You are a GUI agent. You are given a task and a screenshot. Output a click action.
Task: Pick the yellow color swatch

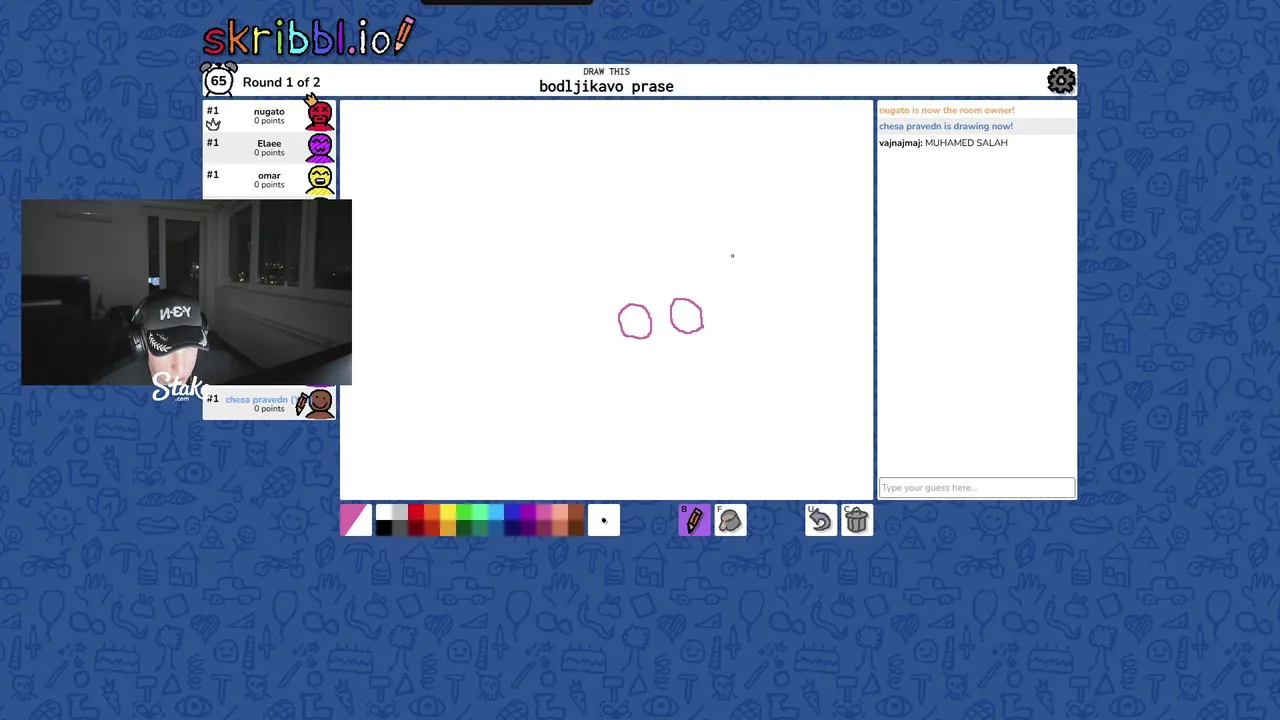pyautogui.click(x=448, y=512)
